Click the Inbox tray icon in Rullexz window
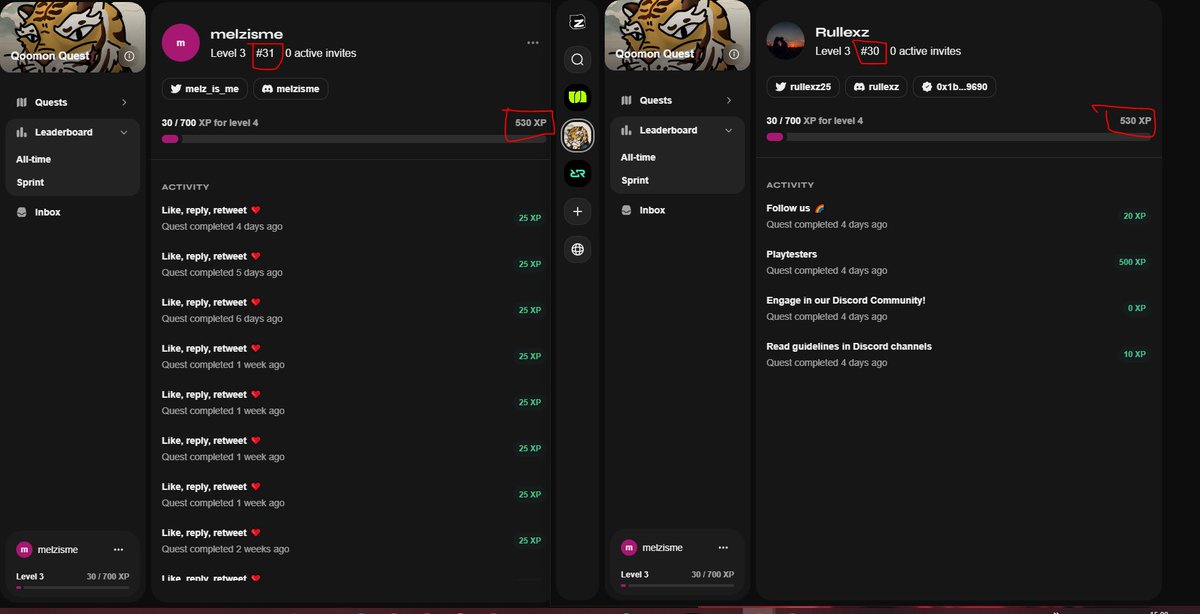1200x614 pixels. click(626, 210)
